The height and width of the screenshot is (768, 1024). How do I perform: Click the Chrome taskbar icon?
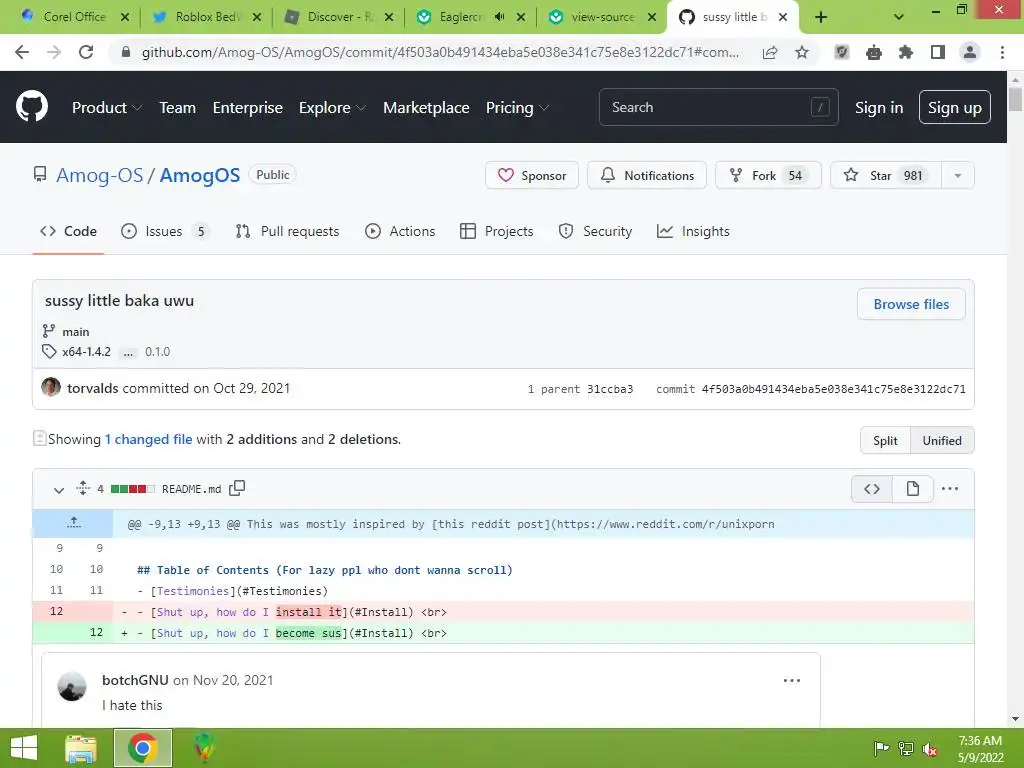pos(142,748)
